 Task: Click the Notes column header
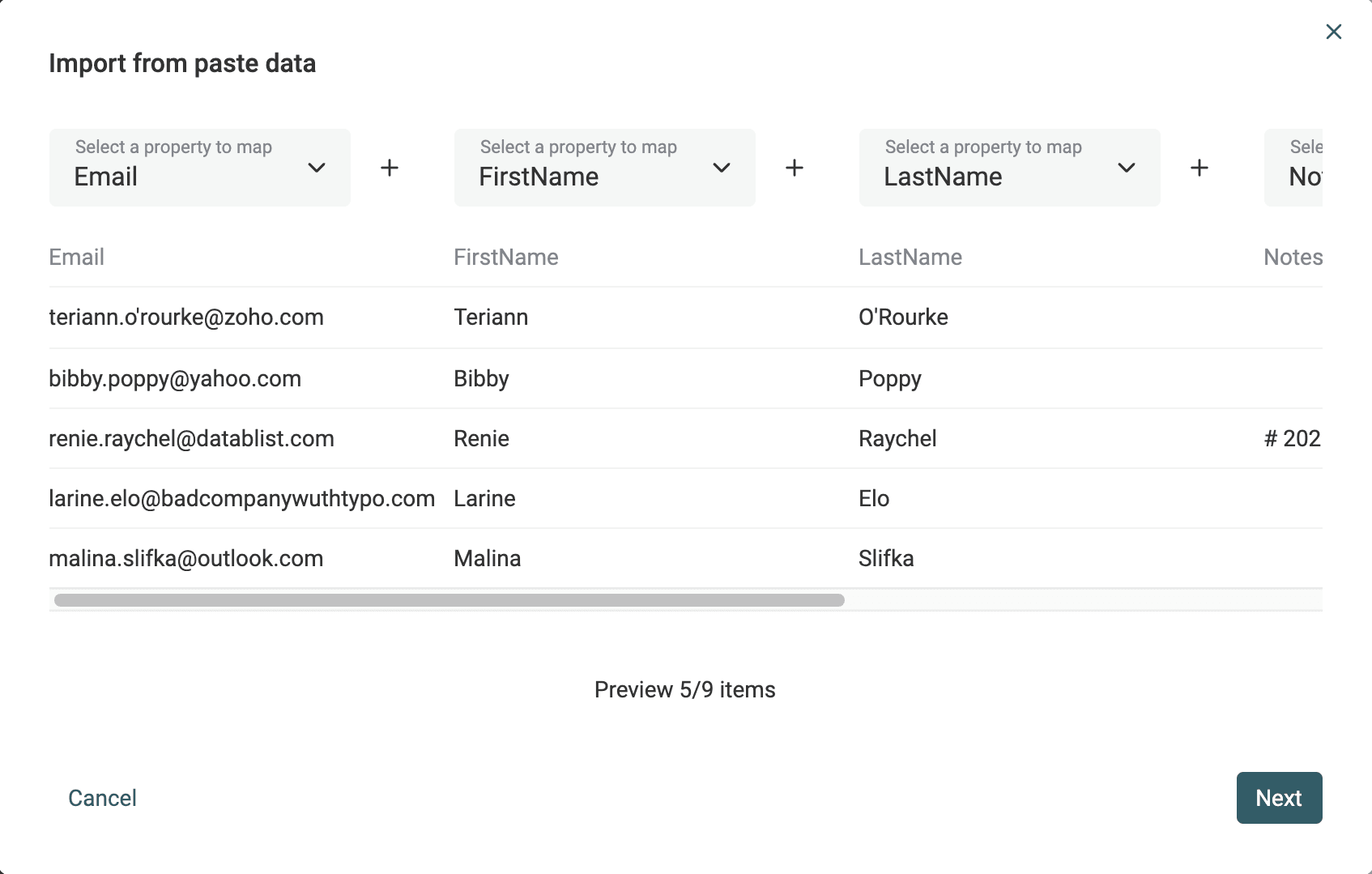[x=1293, y=258]
